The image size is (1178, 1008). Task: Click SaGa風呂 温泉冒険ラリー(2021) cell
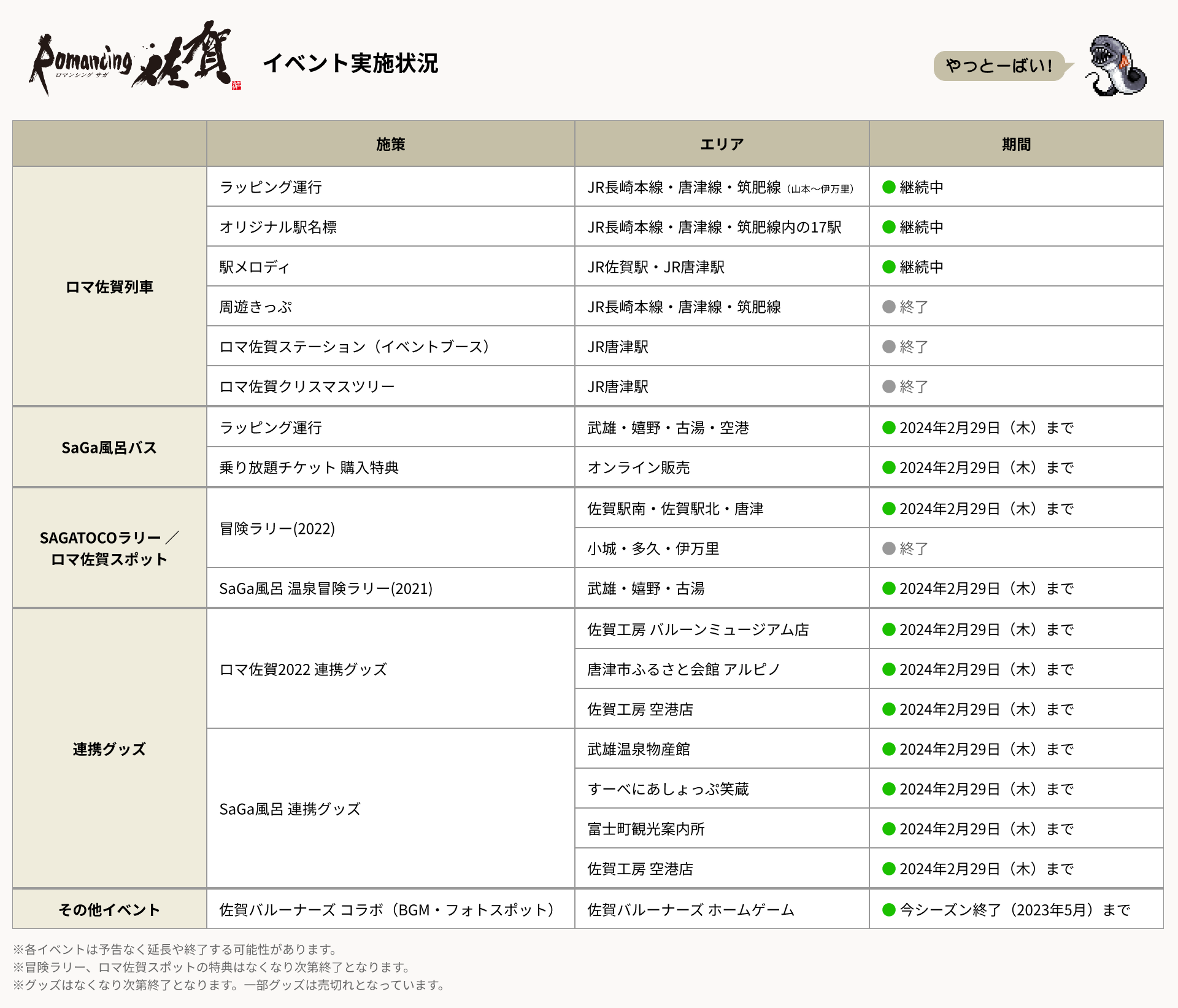(x=326, y=589)
